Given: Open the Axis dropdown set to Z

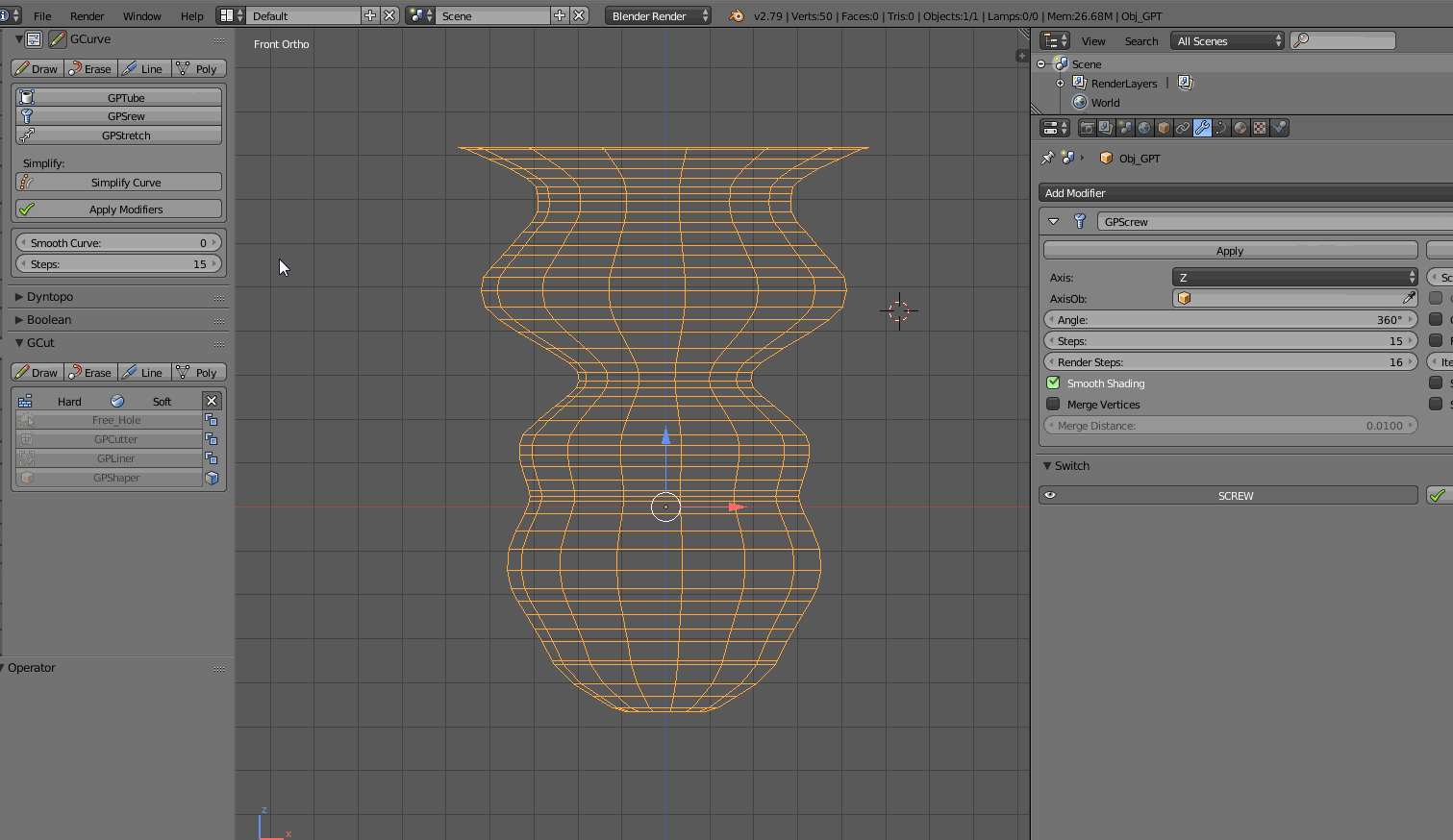Looking at the screenshot, I should click(1294, 277).
